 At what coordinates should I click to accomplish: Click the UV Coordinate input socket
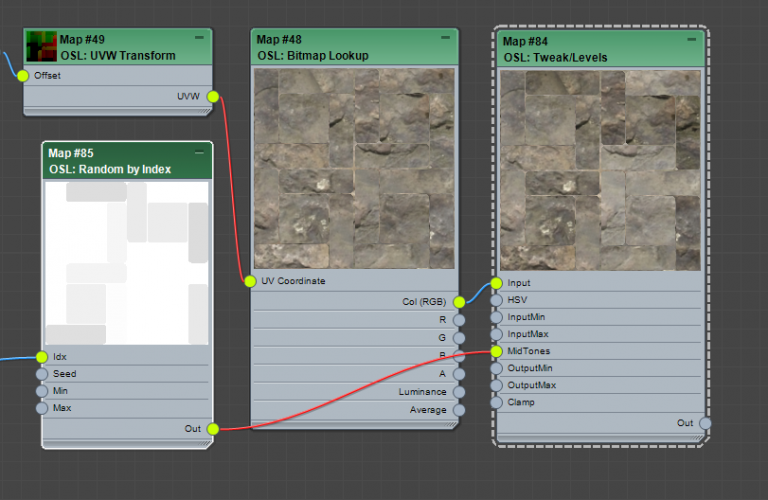[250, 281]
